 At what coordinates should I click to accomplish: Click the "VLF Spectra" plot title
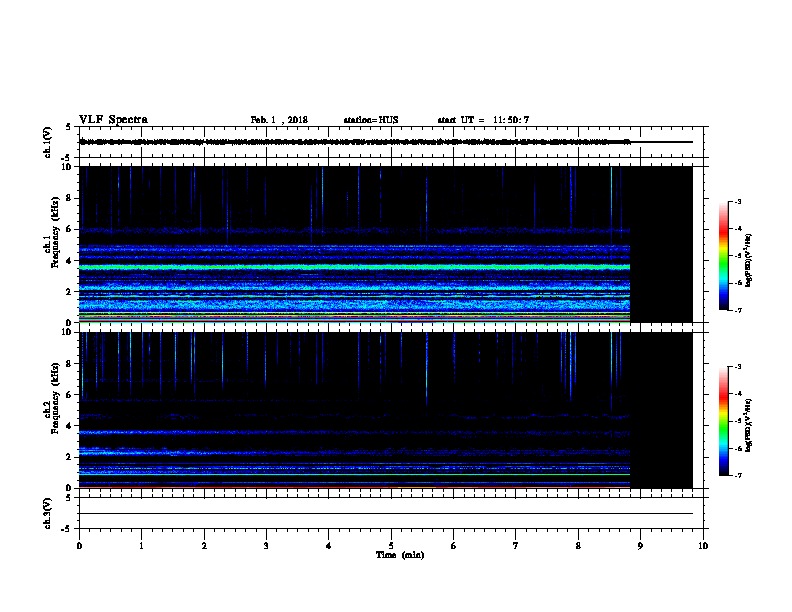[x=113, y=120]
